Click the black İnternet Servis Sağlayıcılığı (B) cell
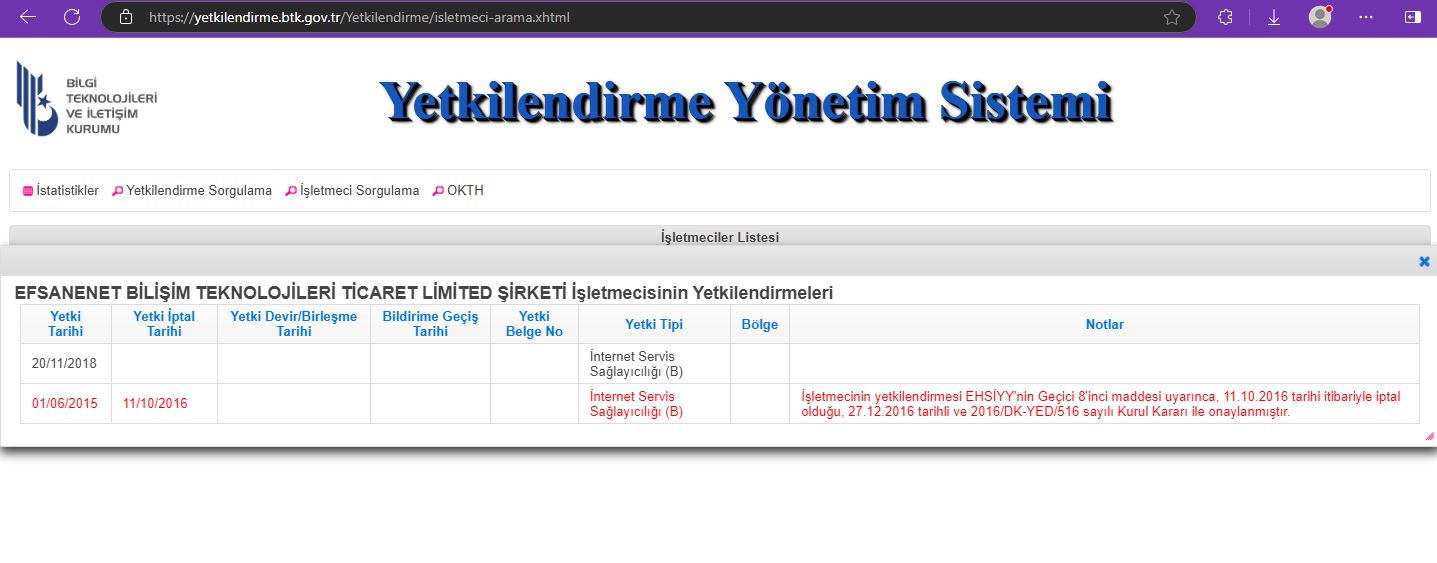The height and width of the screenshot is (563, 1437). (x=654, y=364)
